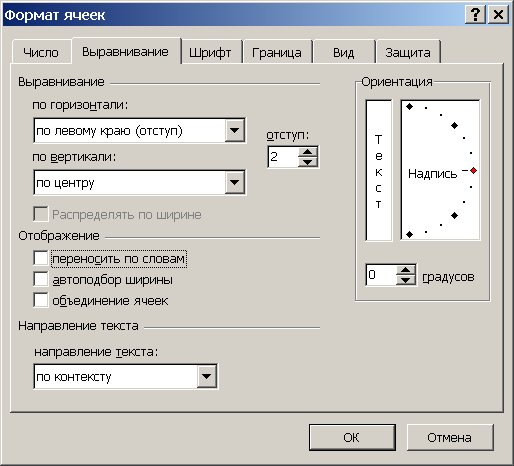This screenshot has height=466, width=514.
Task: Click the 'направление текста:' label
Action: pos(96,352)
